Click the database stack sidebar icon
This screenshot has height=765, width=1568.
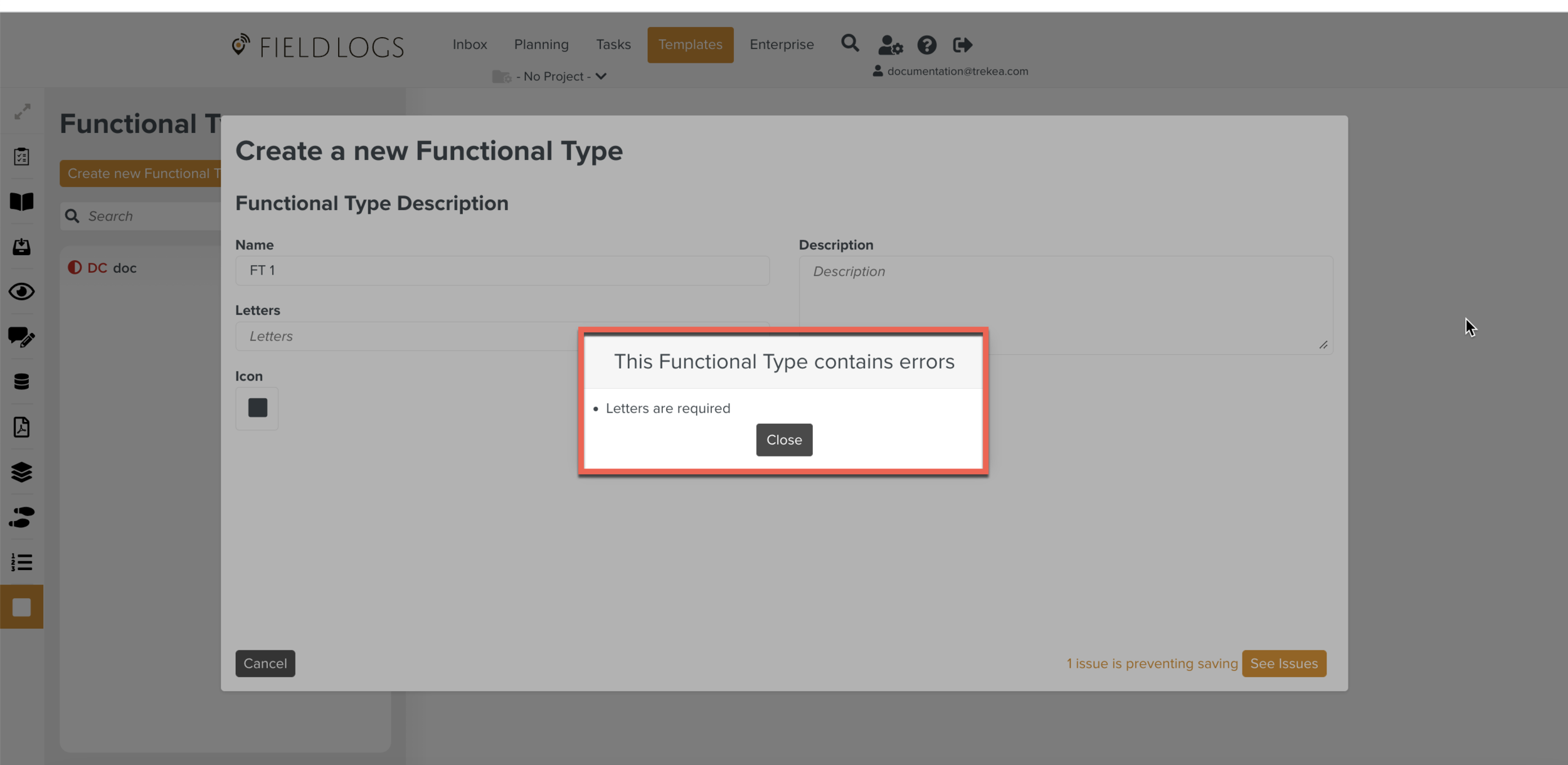click(x=22, y=381)
